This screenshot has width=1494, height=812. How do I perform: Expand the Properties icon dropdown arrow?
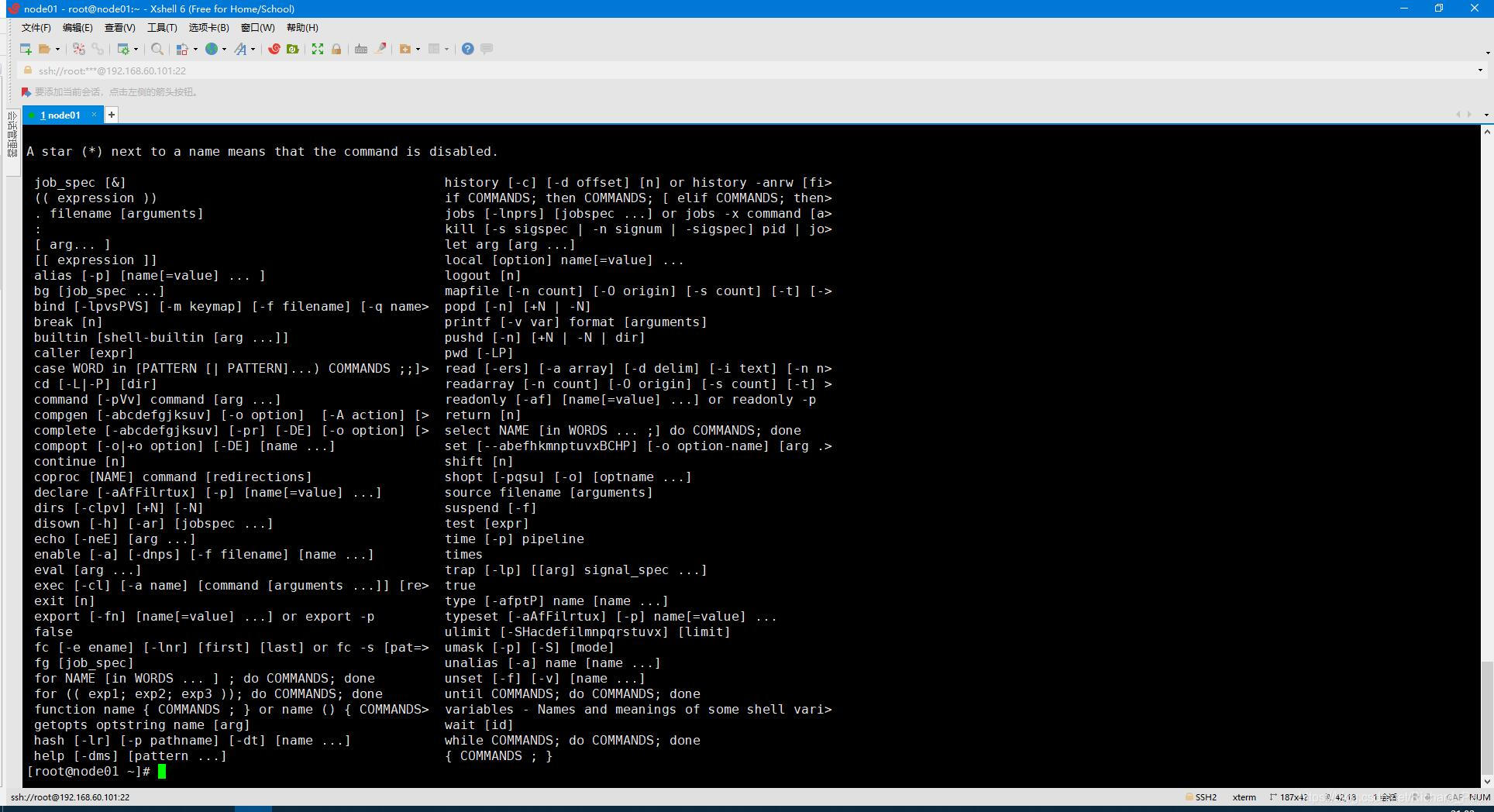136,49
